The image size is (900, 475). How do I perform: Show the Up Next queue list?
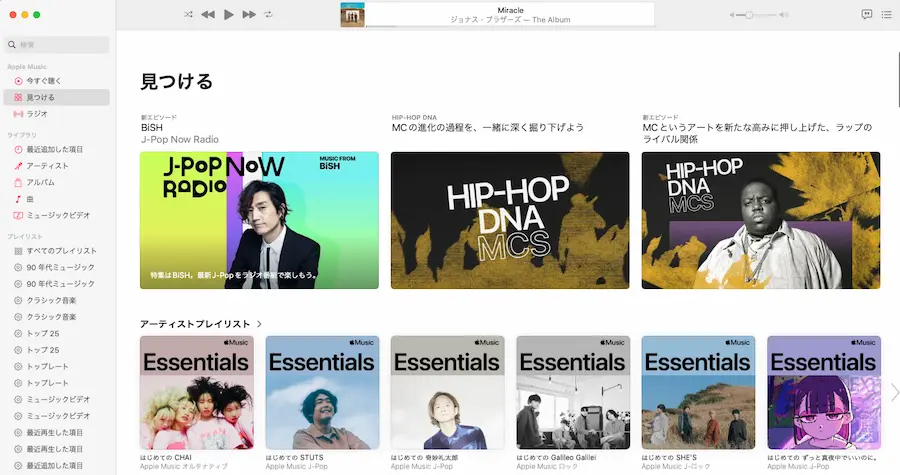pos(886,14)
